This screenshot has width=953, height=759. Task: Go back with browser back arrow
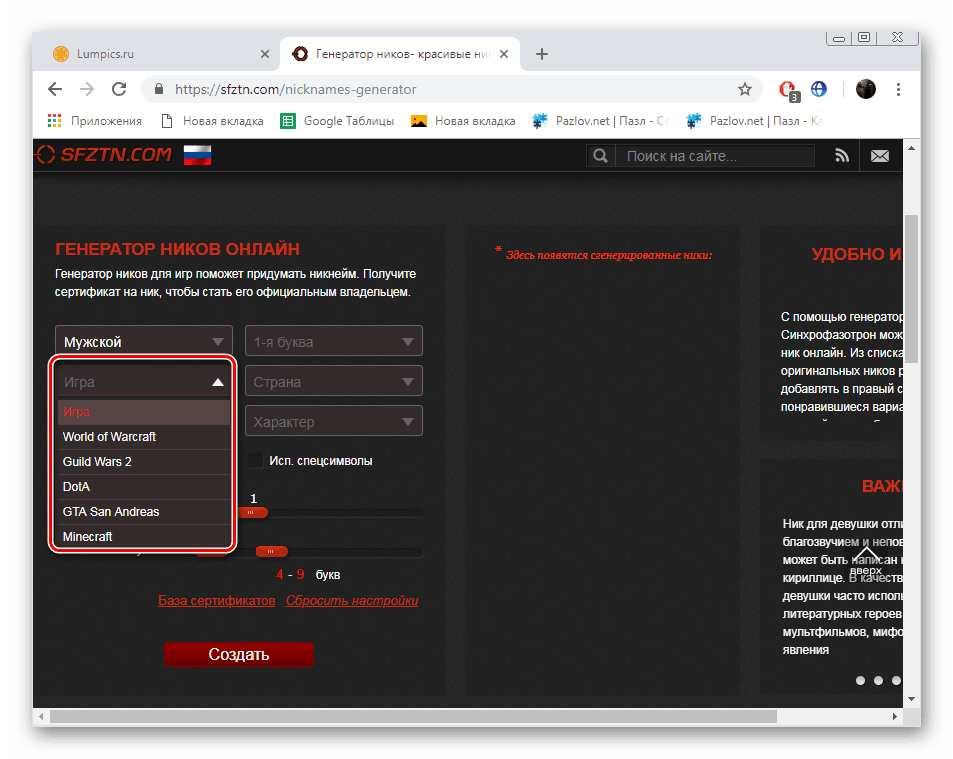coord(55,89)
